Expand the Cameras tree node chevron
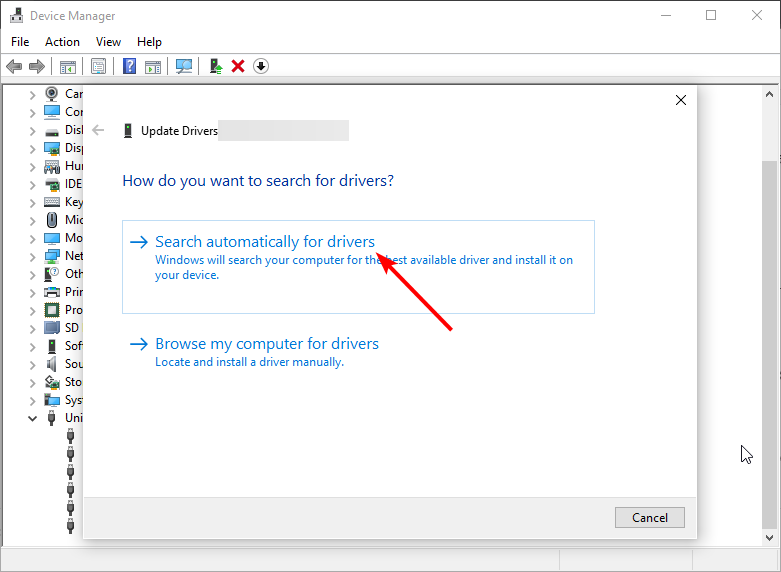The height and width of the screenshot is (572, 781). 32,95
